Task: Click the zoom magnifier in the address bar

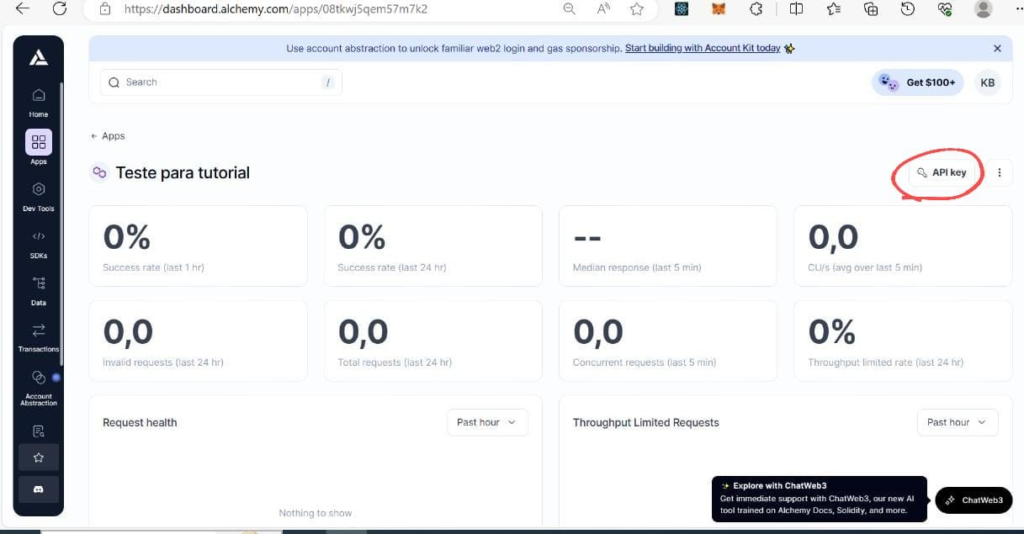Action: tap(569, 8)
